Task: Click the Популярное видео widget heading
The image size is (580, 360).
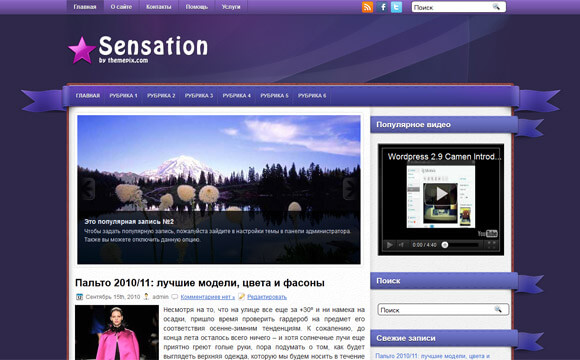Action: [x=413, y=125]
